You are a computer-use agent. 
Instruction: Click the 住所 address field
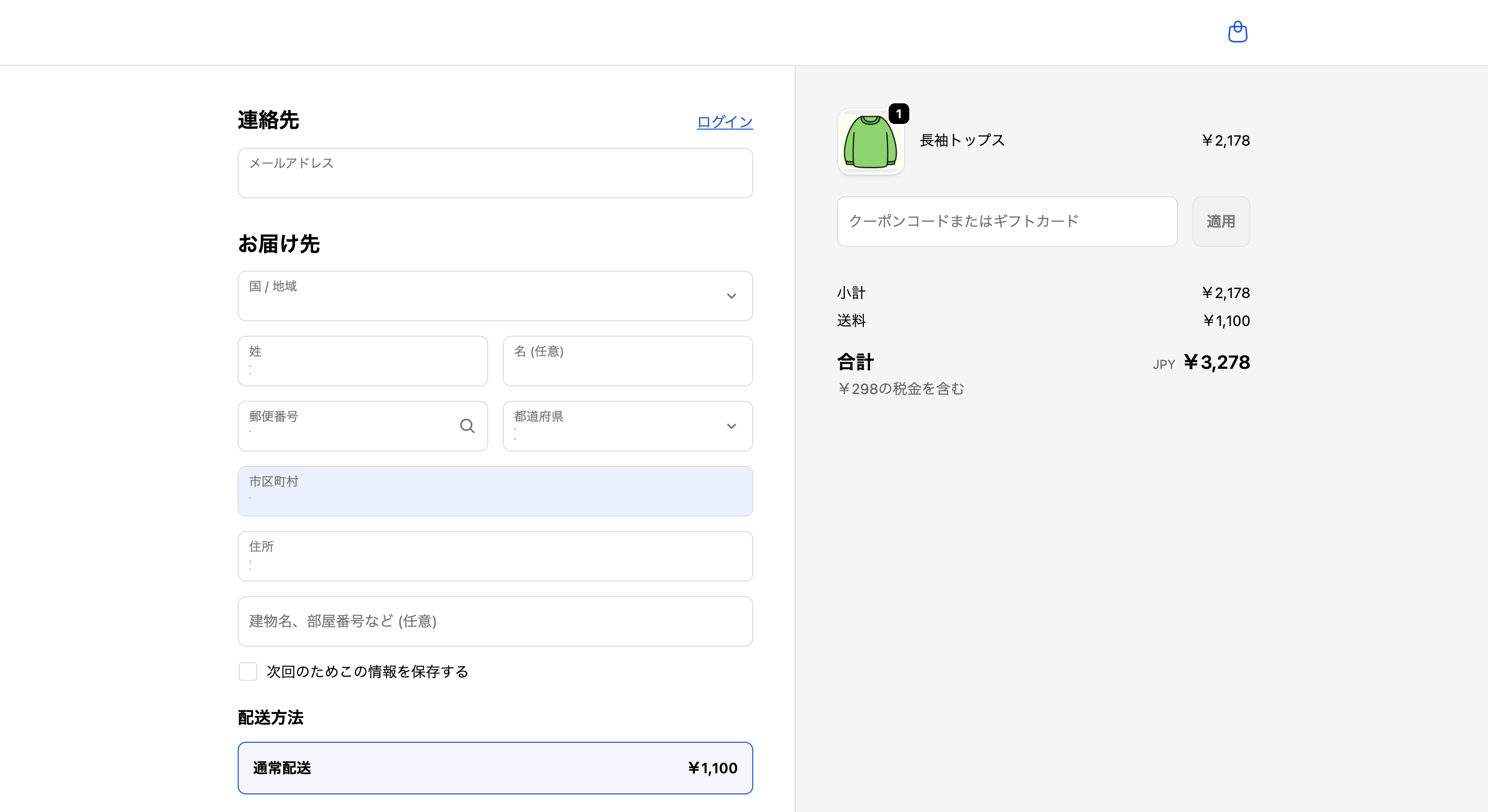[495, 557]
